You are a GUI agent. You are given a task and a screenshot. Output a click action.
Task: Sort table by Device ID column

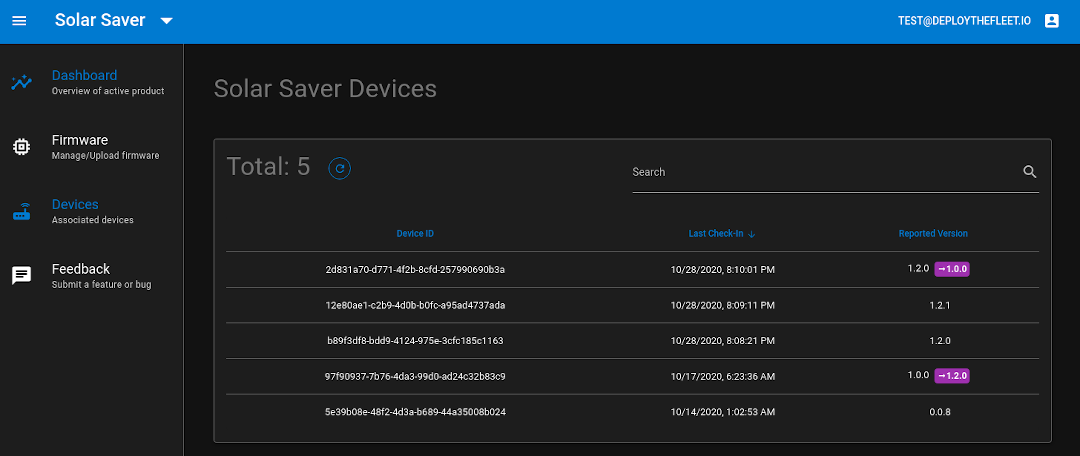[415, 234]
